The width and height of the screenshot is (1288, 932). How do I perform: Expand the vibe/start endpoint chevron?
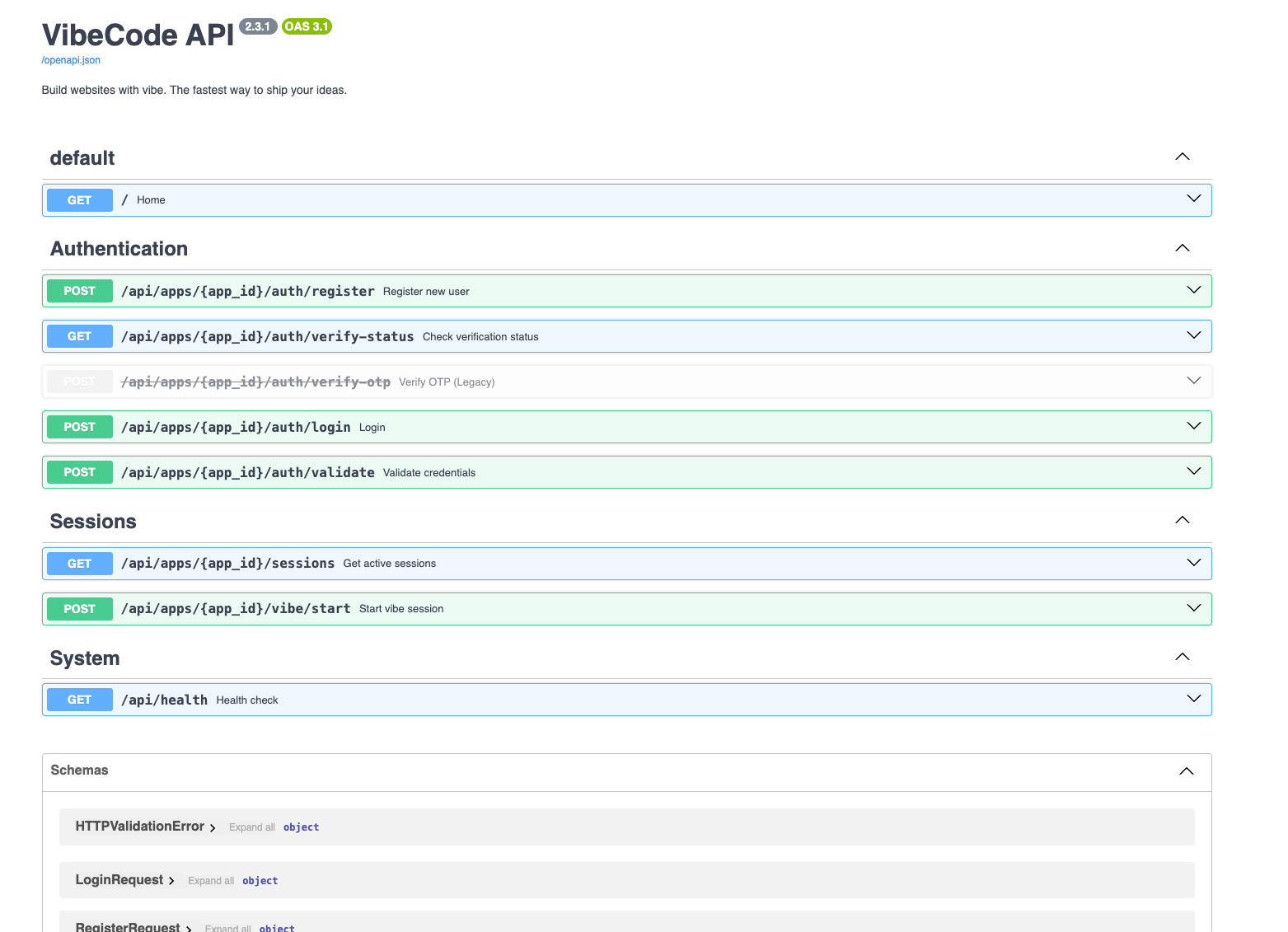coord(1193,608)
